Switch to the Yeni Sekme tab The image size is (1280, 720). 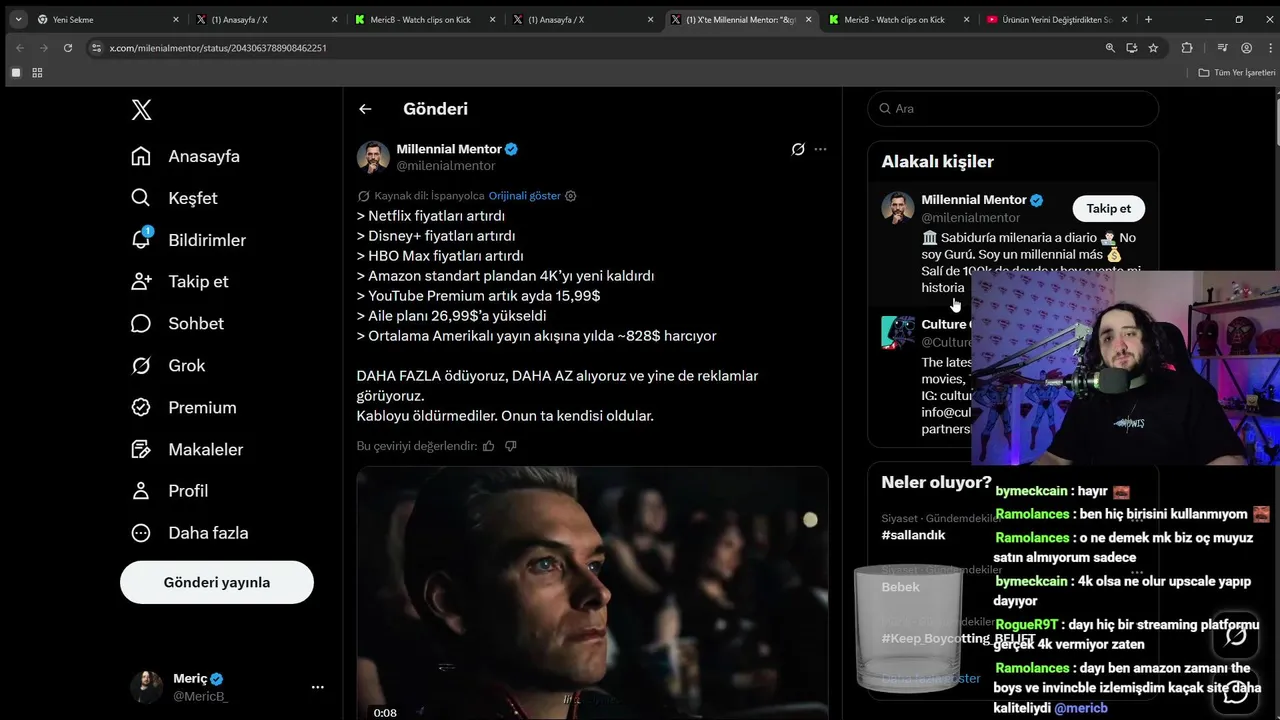(106, 19)
